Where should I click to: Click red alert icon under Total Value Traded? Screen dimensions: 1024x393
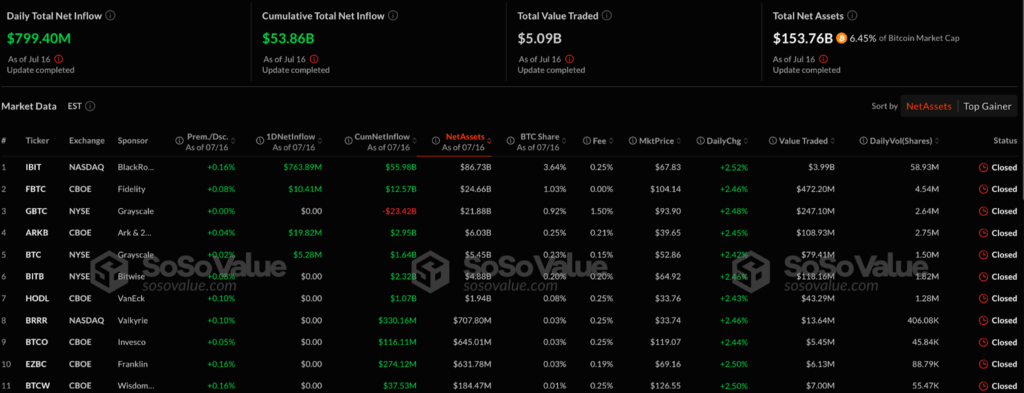pos(569,59)
